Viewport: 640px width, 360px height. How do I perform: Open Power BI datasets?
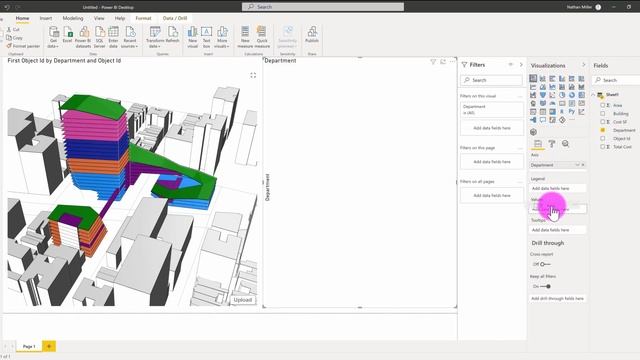click(x=83, y=37)
